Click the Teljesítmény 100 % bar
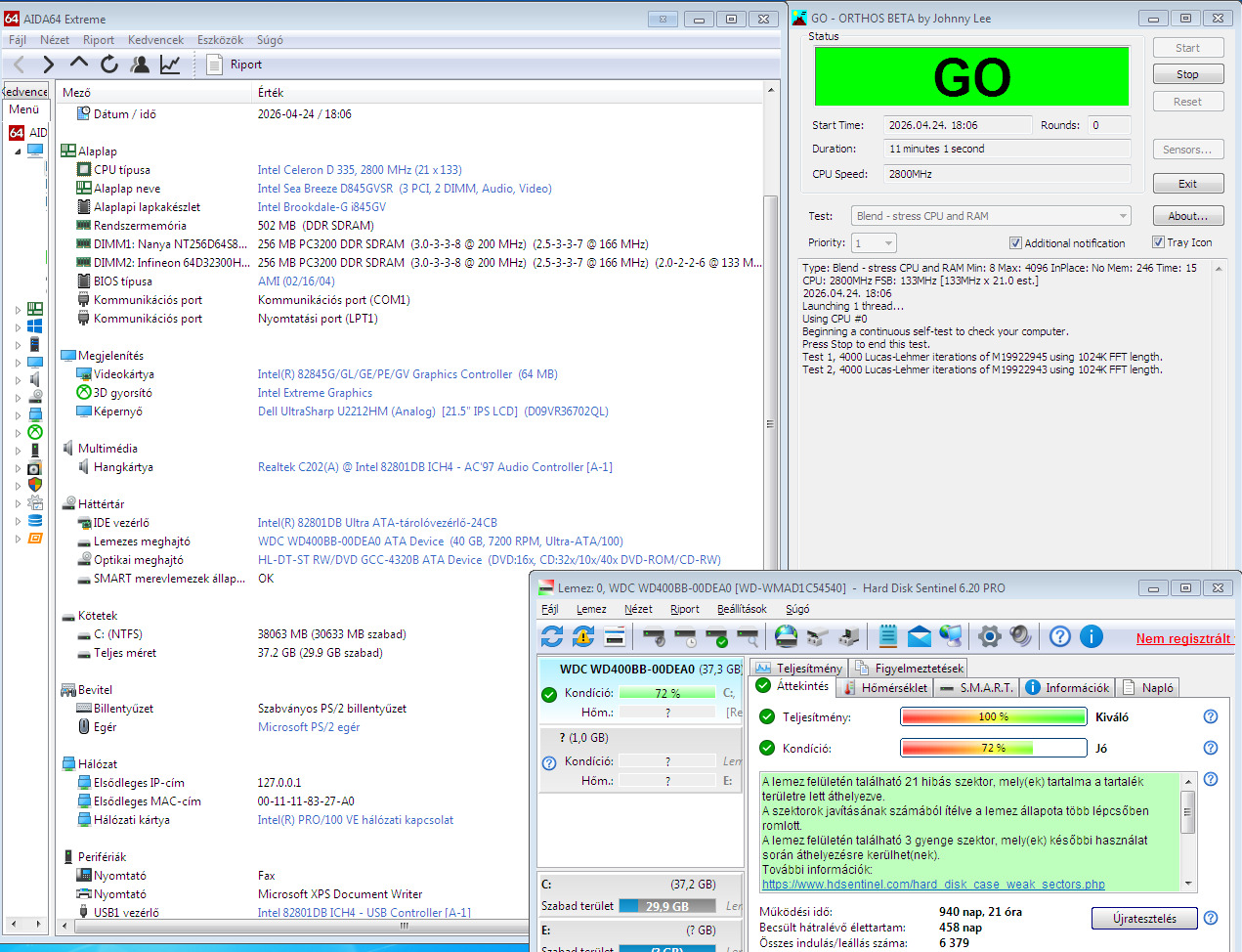Viewport: 1242px width, 952px height. click(x=993, y=716)
